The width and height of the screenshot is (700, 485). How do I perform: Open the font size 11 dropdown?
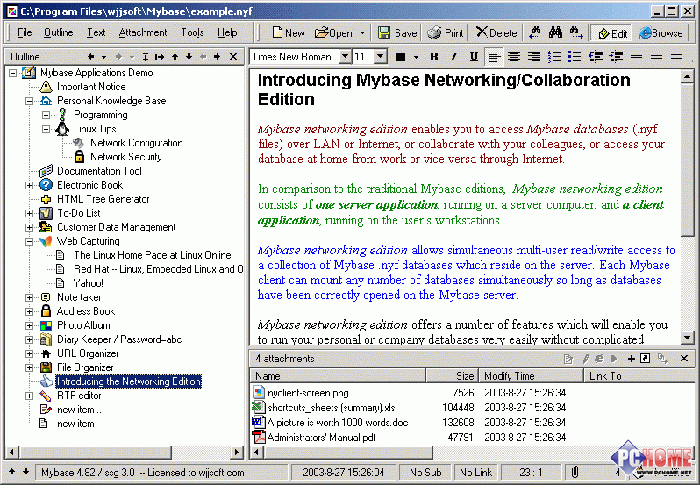tap(380, 57)
